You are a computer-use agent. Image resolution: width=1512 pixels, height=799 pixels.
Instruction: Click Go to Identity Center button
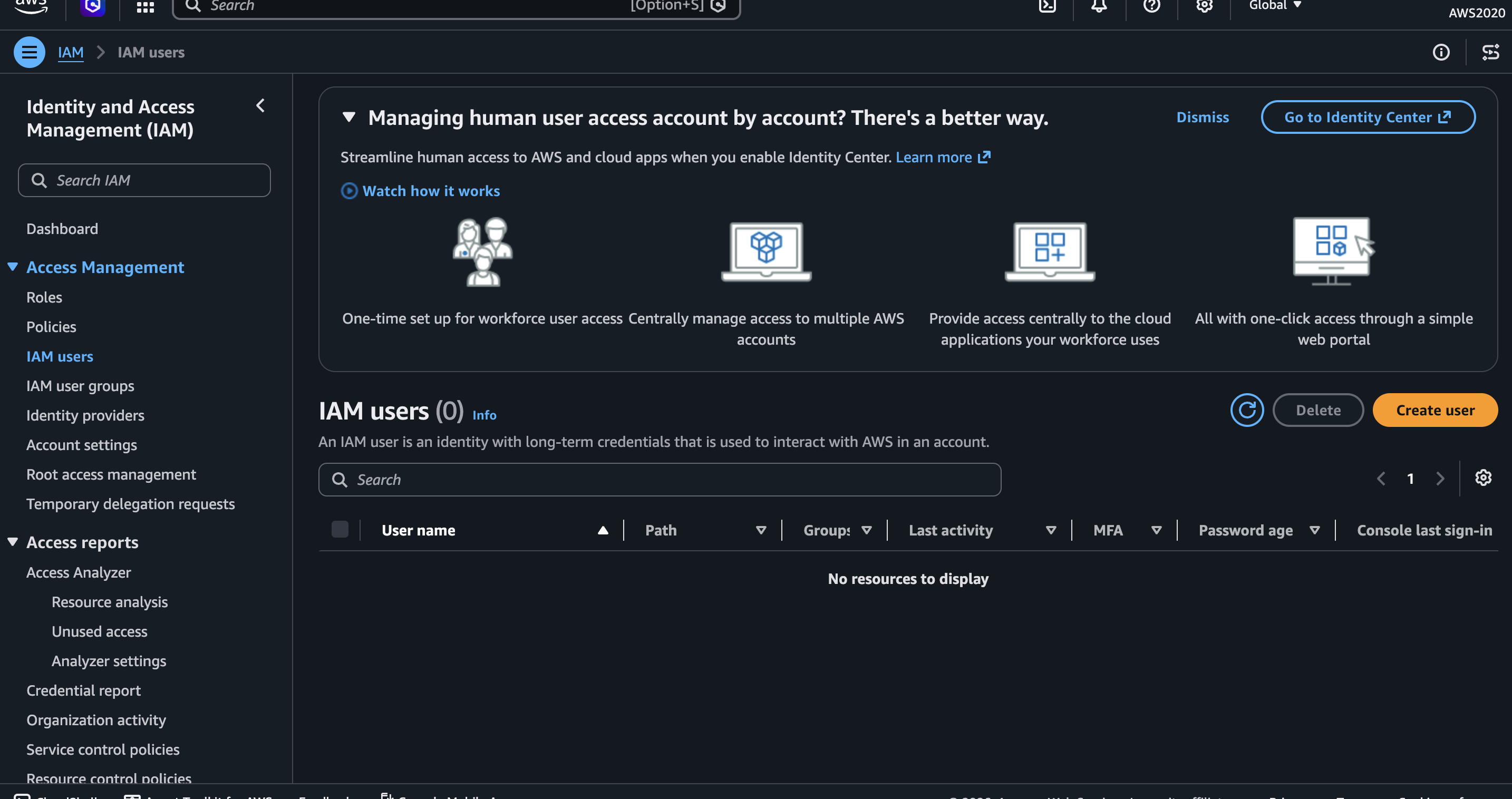(x=1368, y=117)
